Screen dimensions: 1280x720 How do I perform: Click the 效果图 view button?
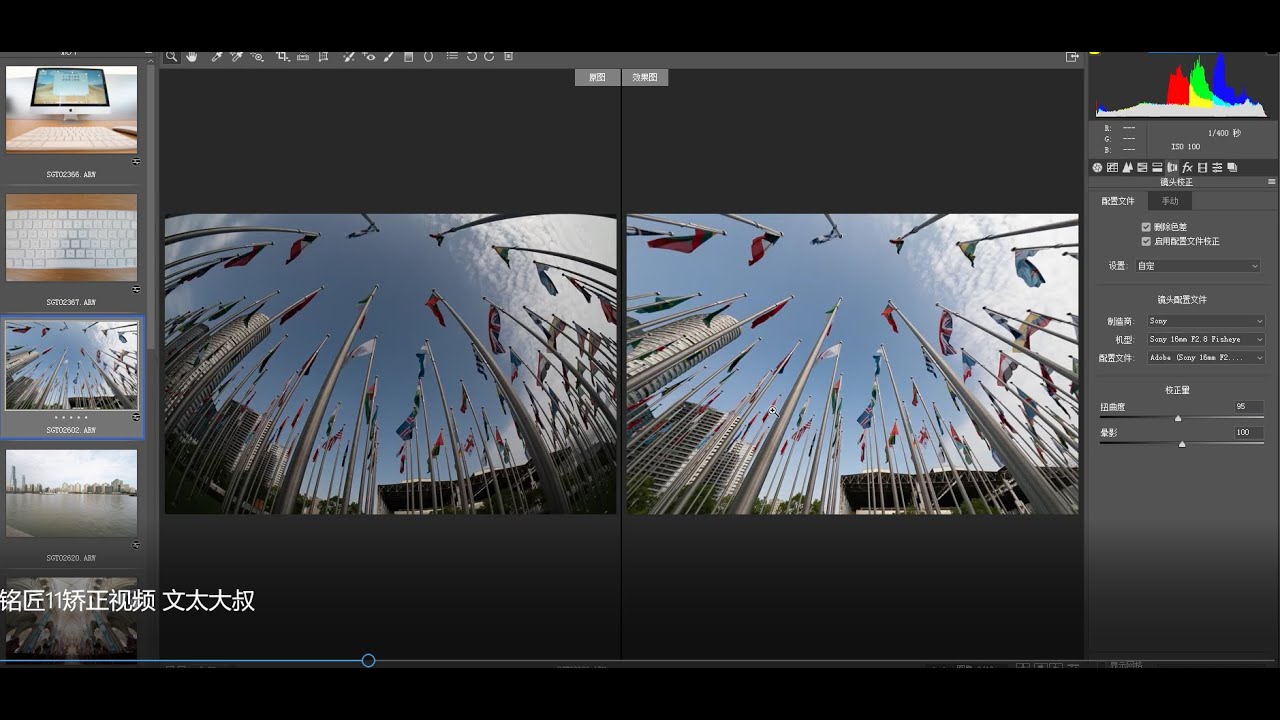coord(645,77)
